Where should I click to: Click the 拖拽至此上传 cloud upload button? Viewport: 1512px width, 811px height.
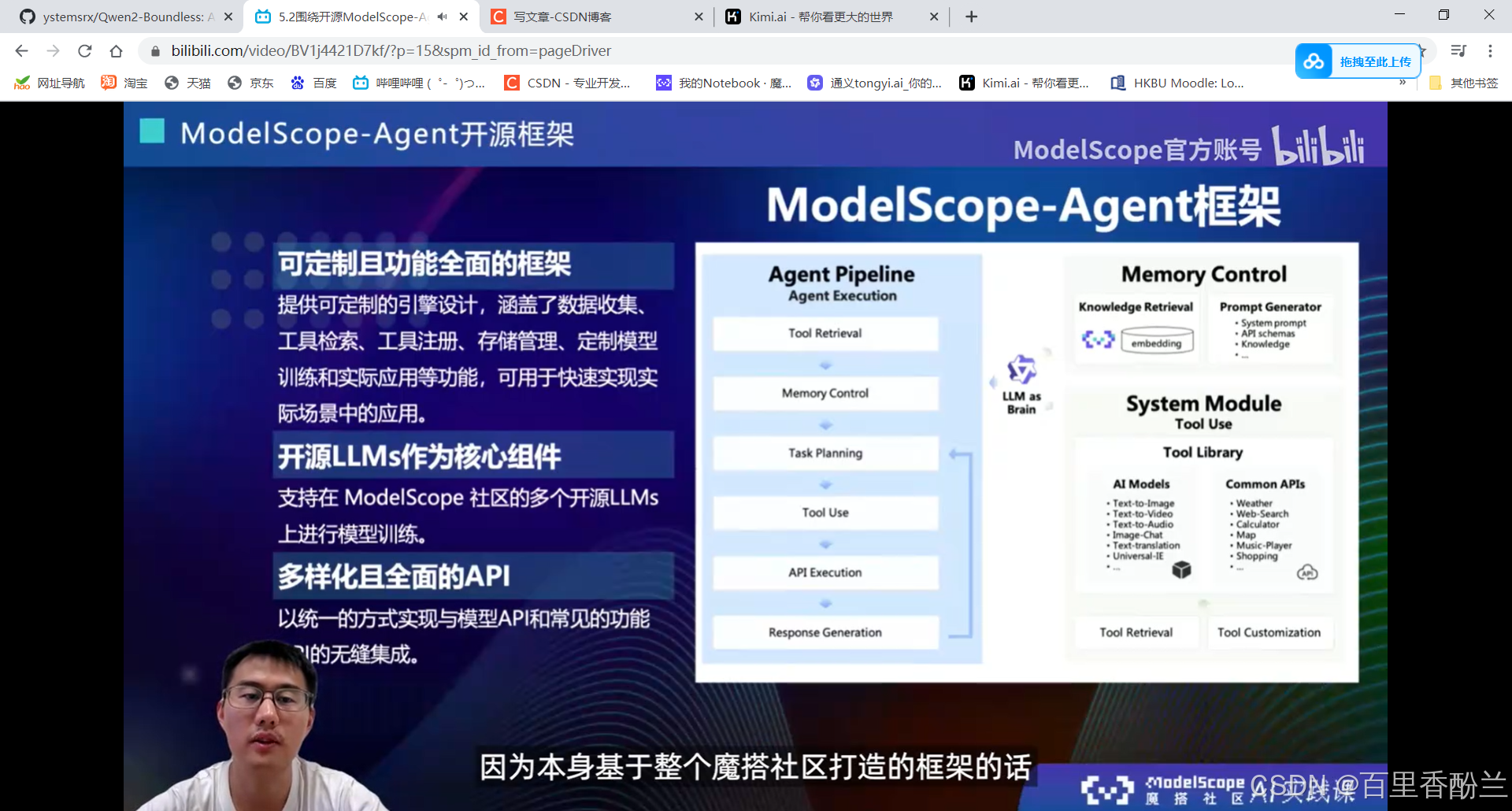1358,61
